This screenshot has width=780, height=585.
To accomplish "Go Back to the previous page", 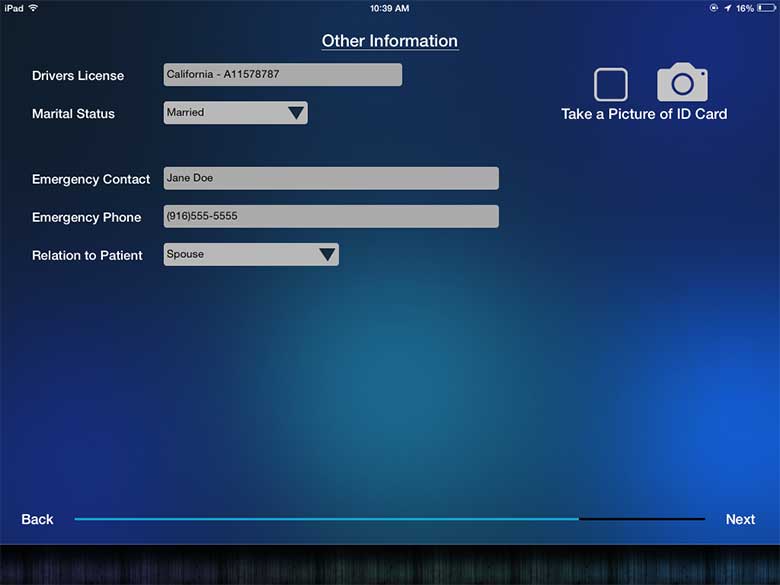I will click(37, 519).
